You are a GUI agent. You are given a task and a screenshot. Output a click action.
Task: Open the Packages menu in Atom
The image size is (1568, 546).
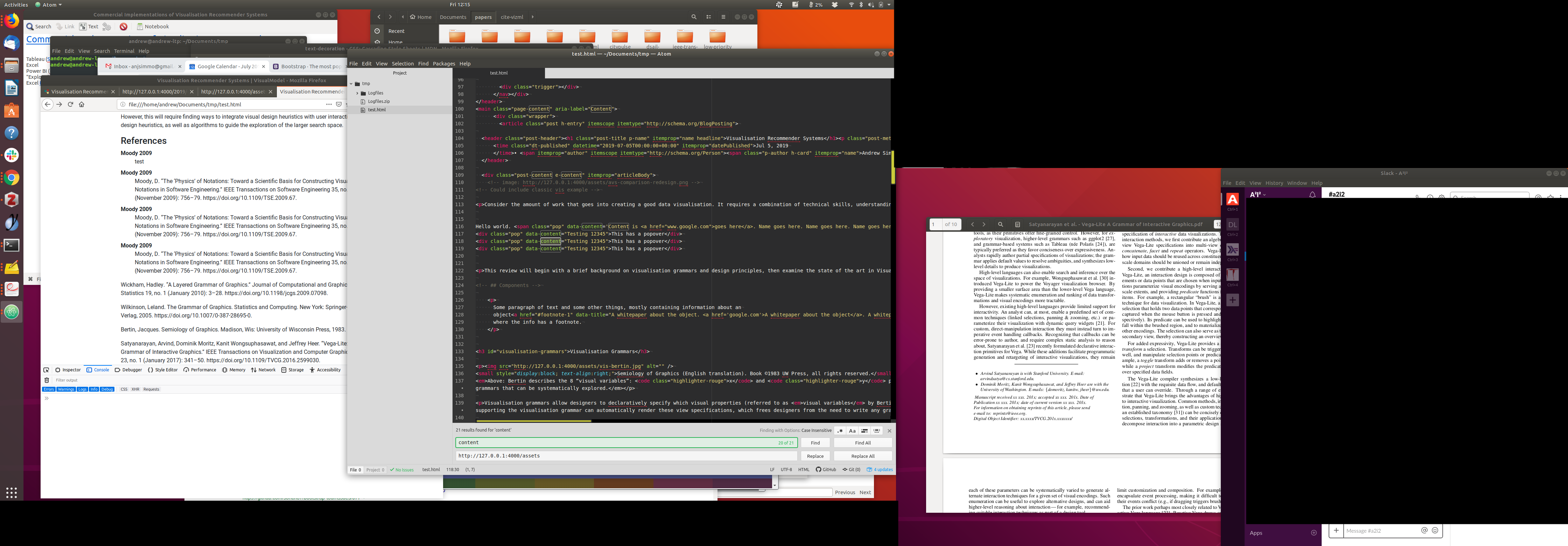(x=444, y=63)
